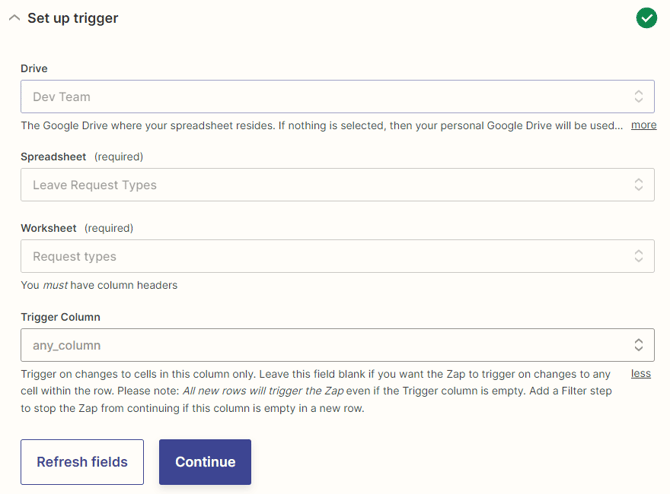The width and height of the screenshot is (670, 494).
Task: Open the Drive dropdown arrows
Action: point(638,97)
